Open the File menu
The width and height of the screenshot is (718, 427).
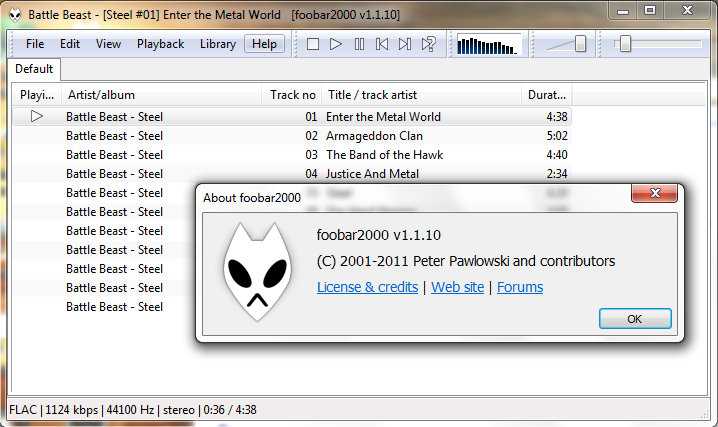(x=35, y=44)
